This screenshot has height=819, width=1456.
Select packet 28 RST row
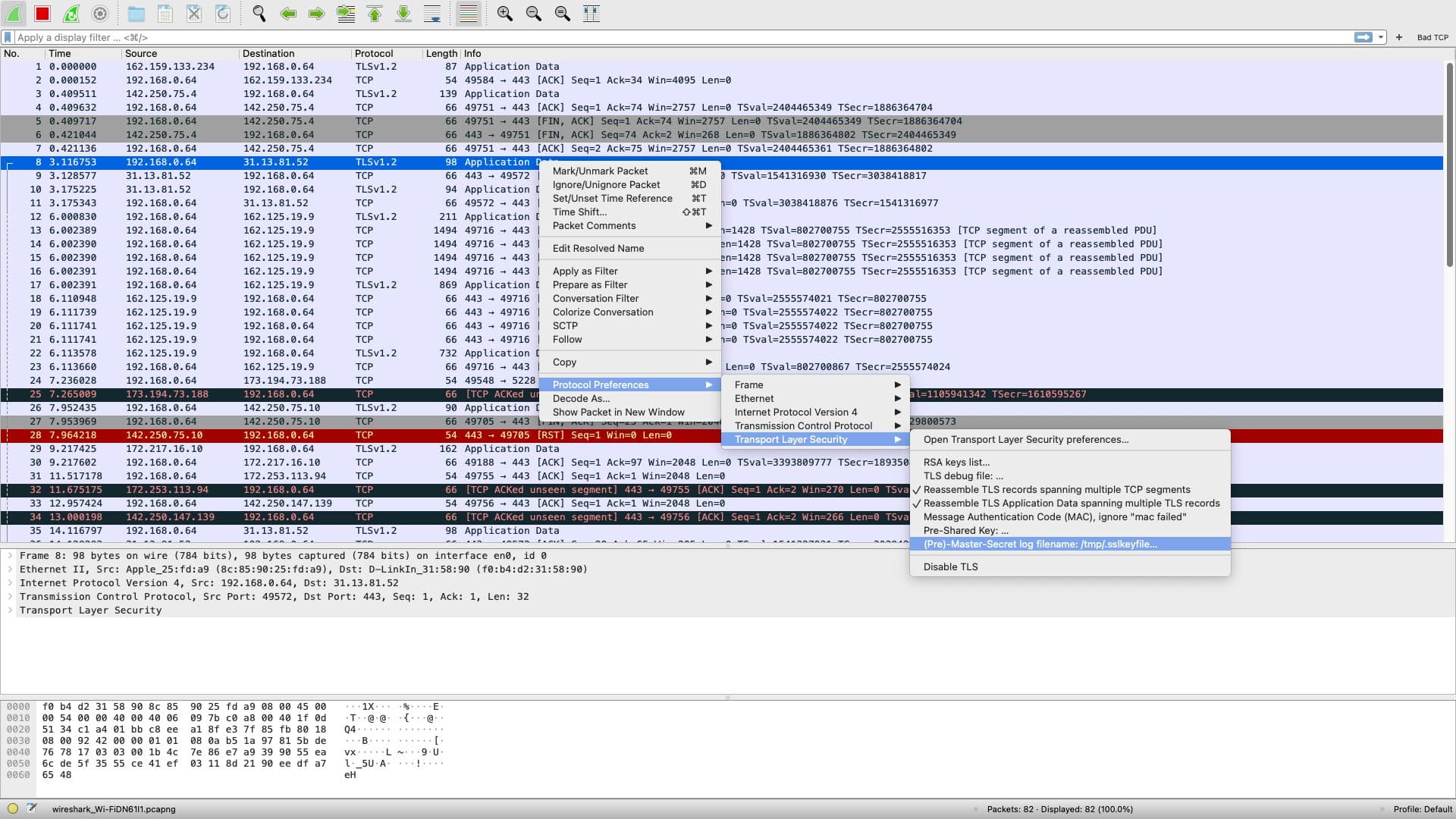(x=721, y=435)
